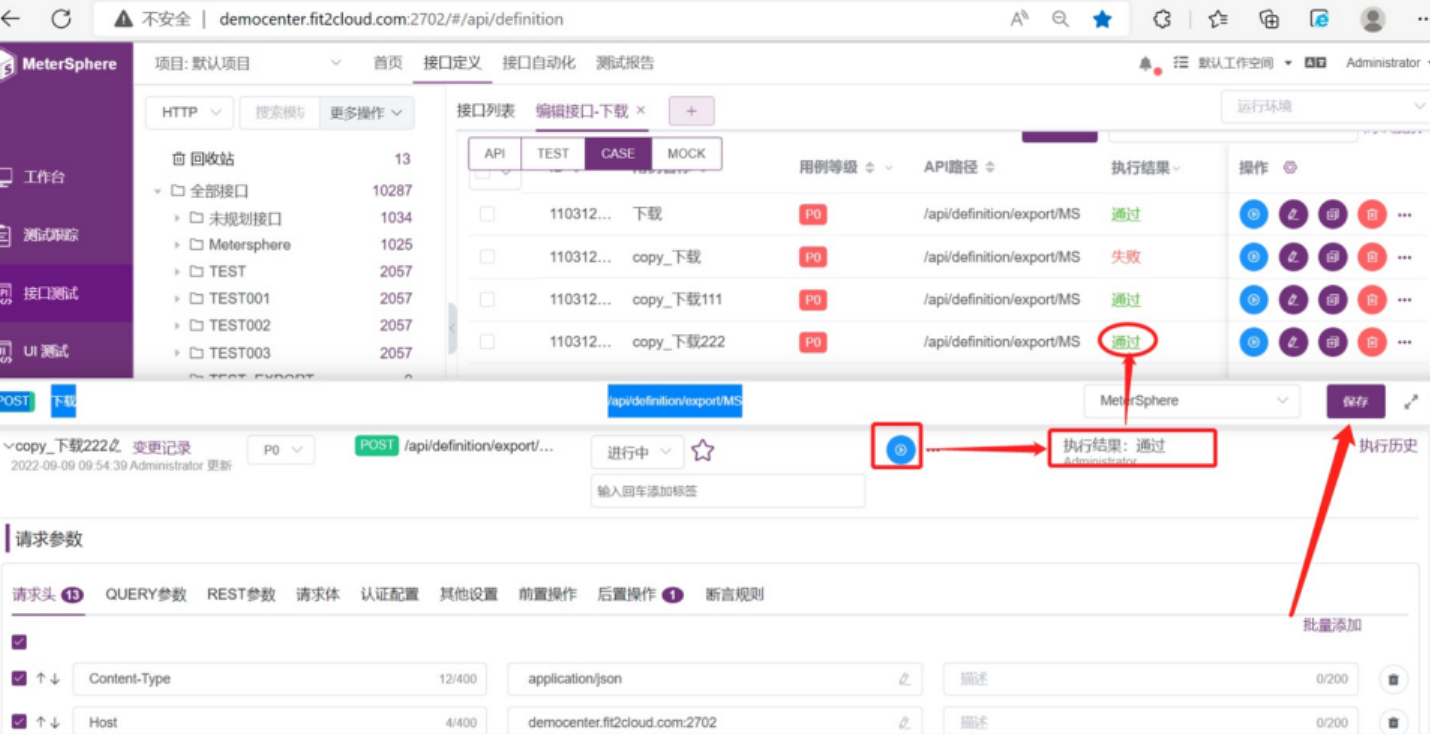Open column settings gear next to 操作
1430x734 pixels.
click(x=1290, y=167)
